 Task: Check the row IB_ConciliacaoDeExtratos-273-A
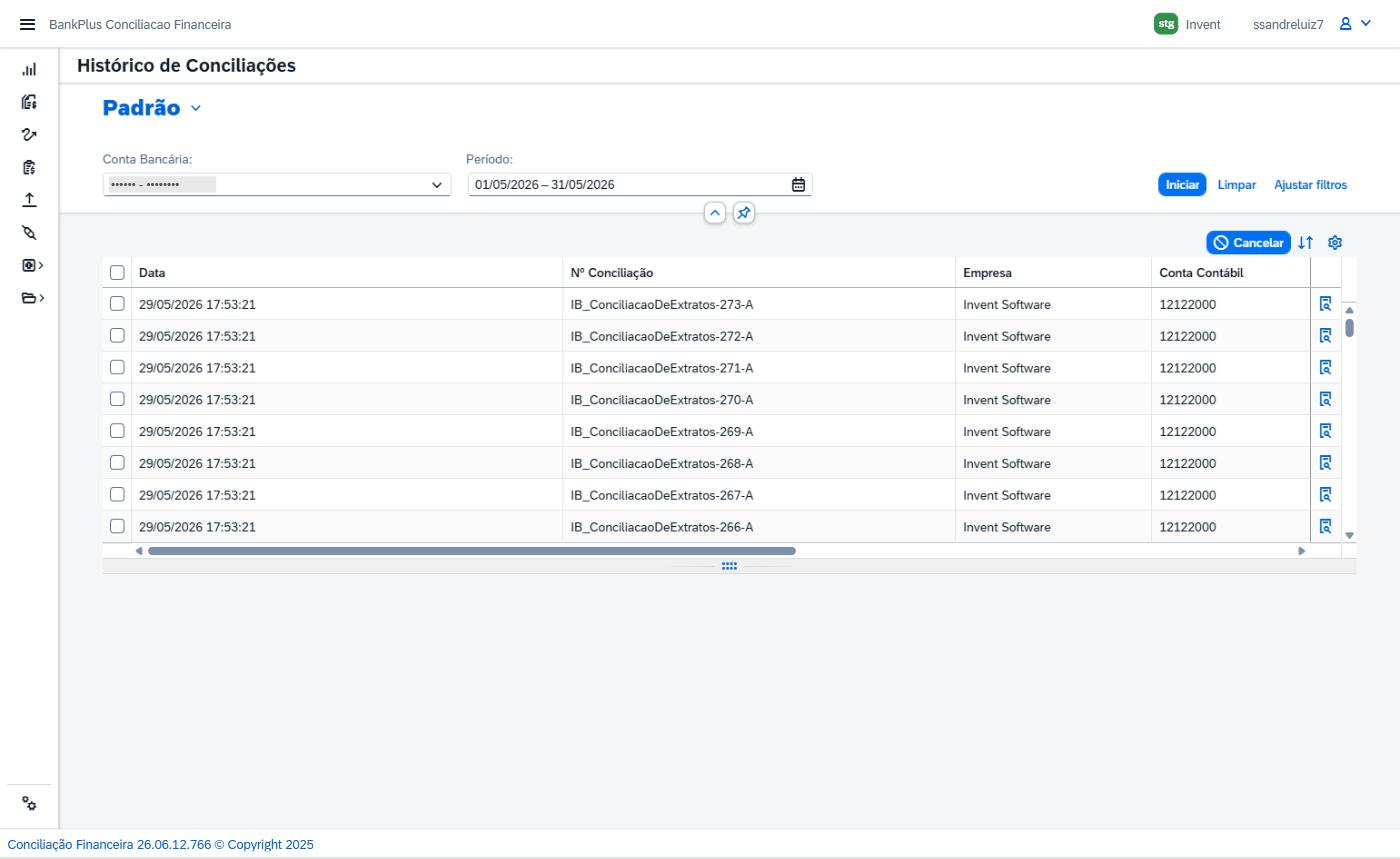(x=117, y=304)
